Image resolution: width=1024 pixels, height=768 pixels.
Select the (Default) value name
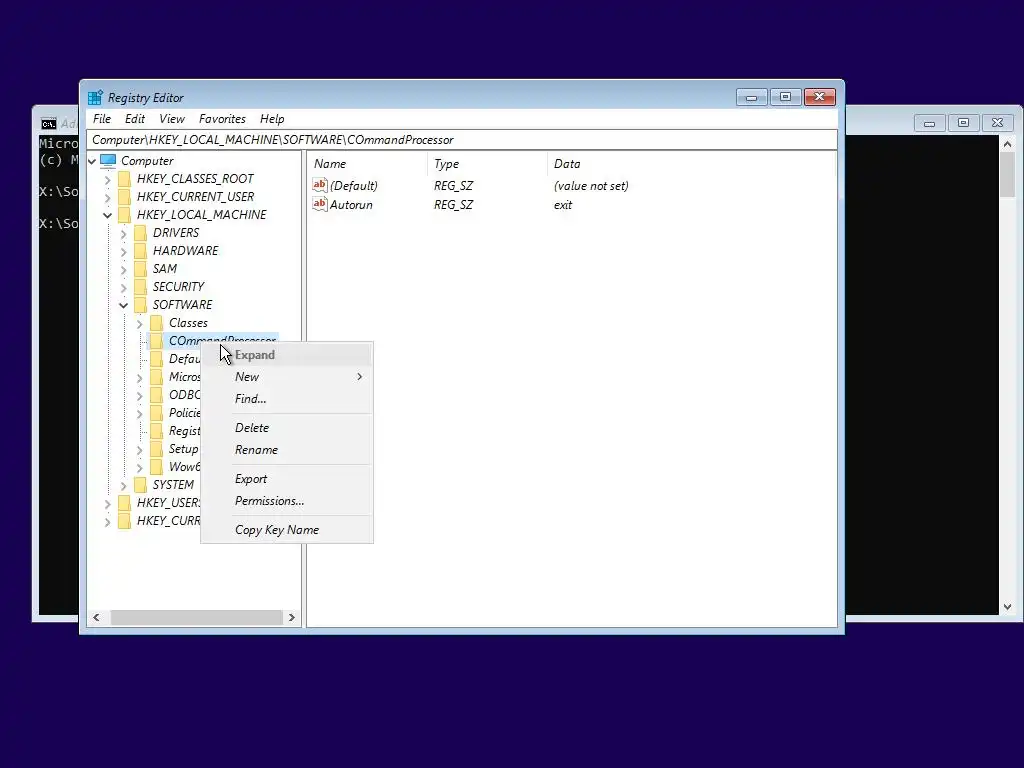[354, 185]
